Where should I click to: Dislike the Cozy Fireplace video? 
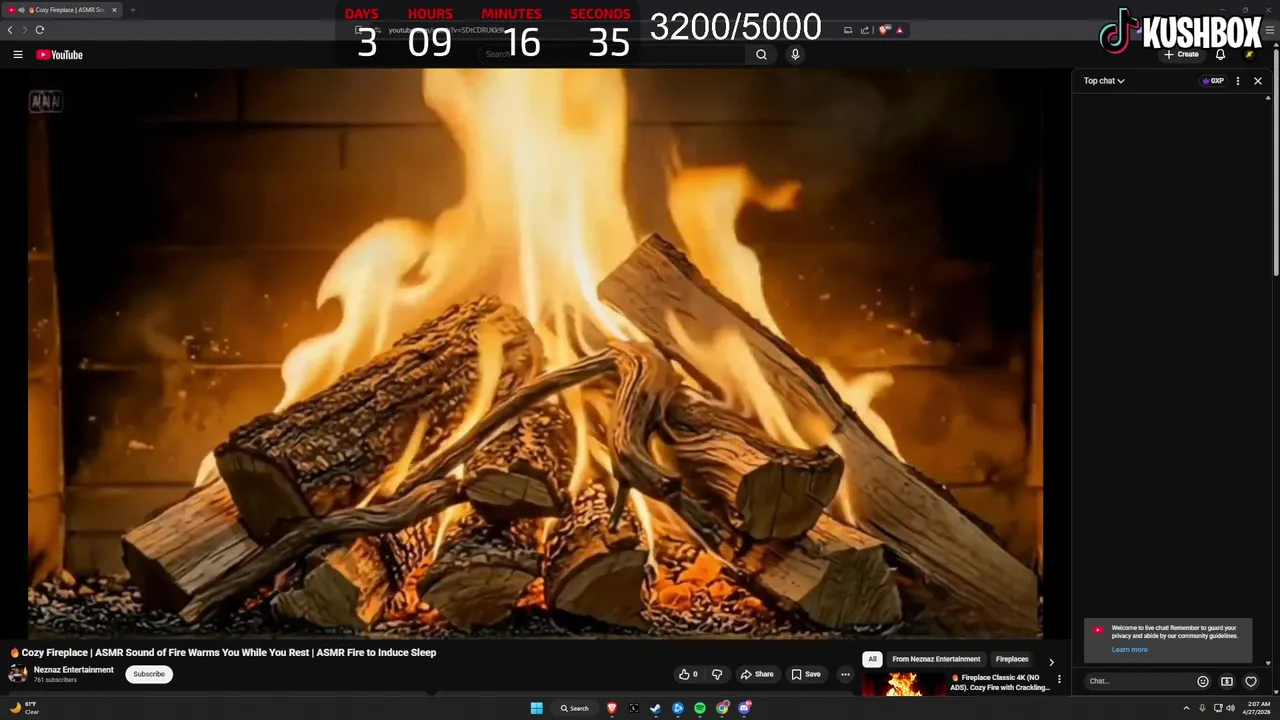coord(717,674)
